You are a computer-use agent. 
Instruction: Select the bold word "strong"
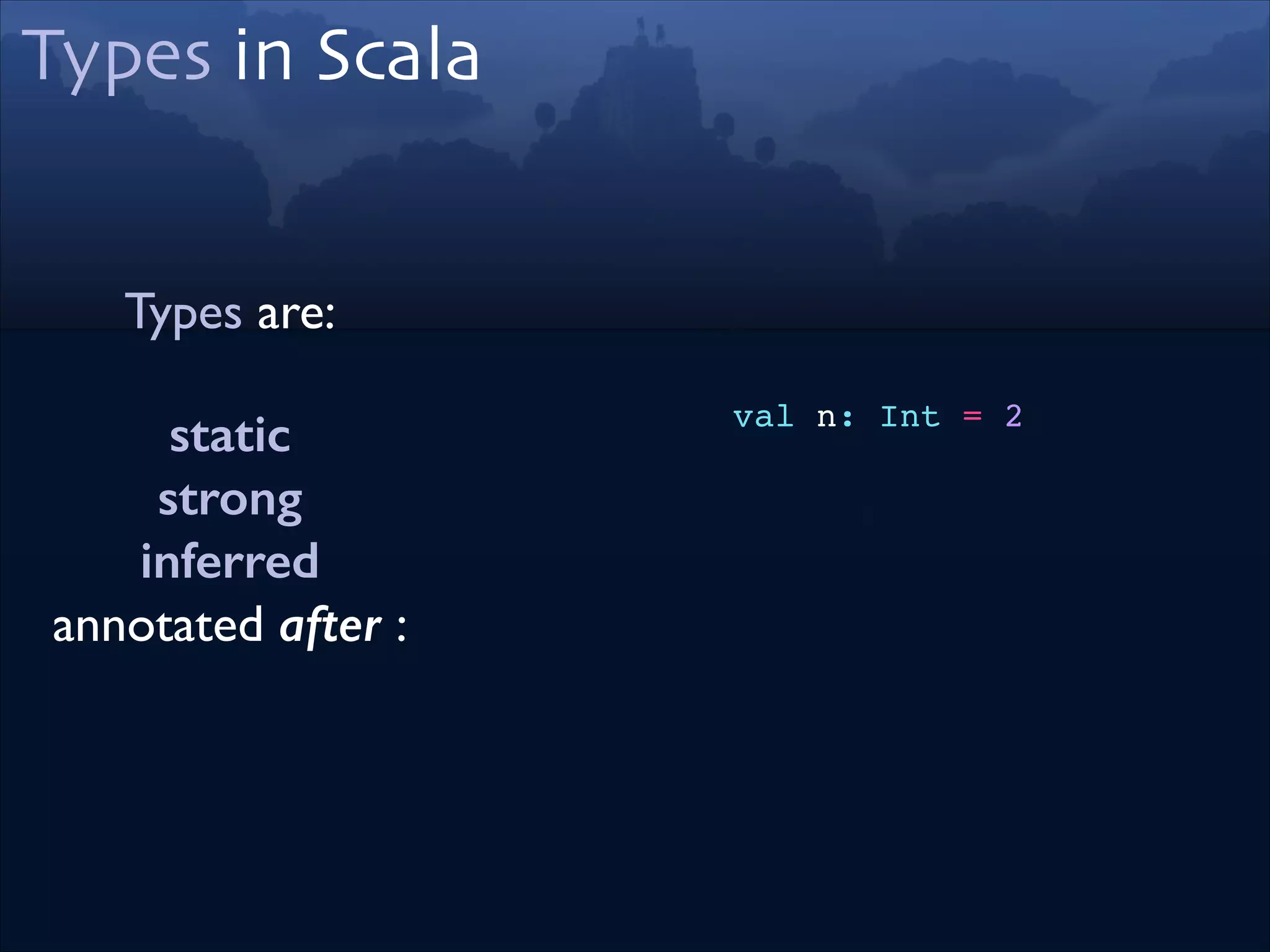point(230,500)
